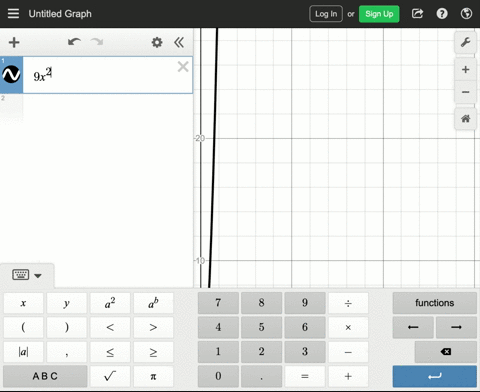Reset graph to default home view
This screenshot has width=480, height=392.
(x=465, y=118)
